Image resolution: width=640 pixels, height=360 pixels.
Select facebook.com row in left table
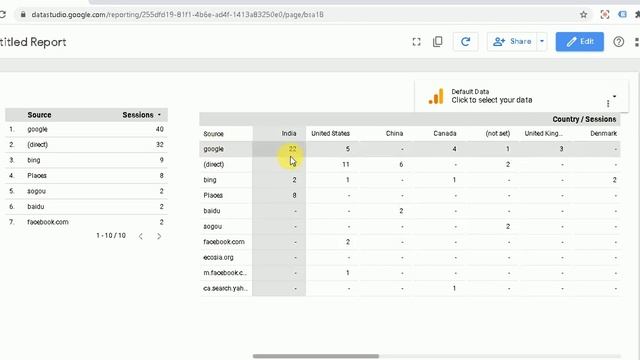pyautogui.click(x=87, y=222)
